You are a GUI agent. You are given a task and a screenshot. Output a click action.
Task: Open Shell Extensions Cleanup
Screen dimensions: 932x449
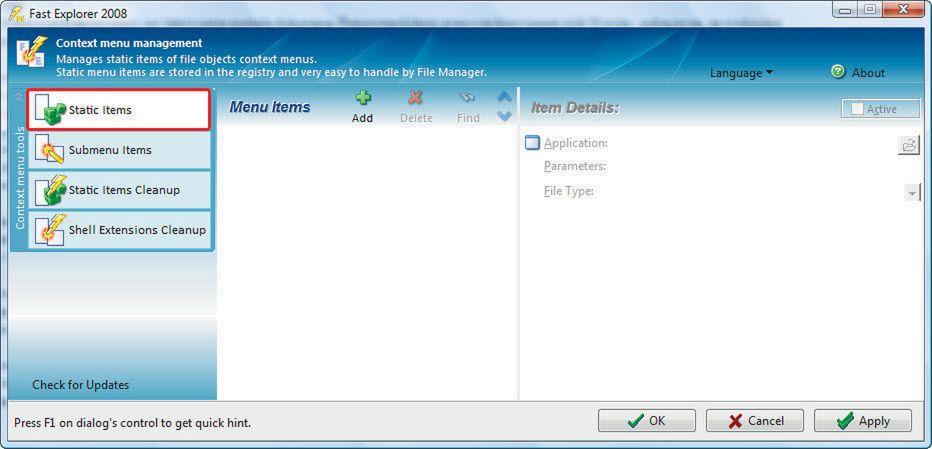point(119,230)
